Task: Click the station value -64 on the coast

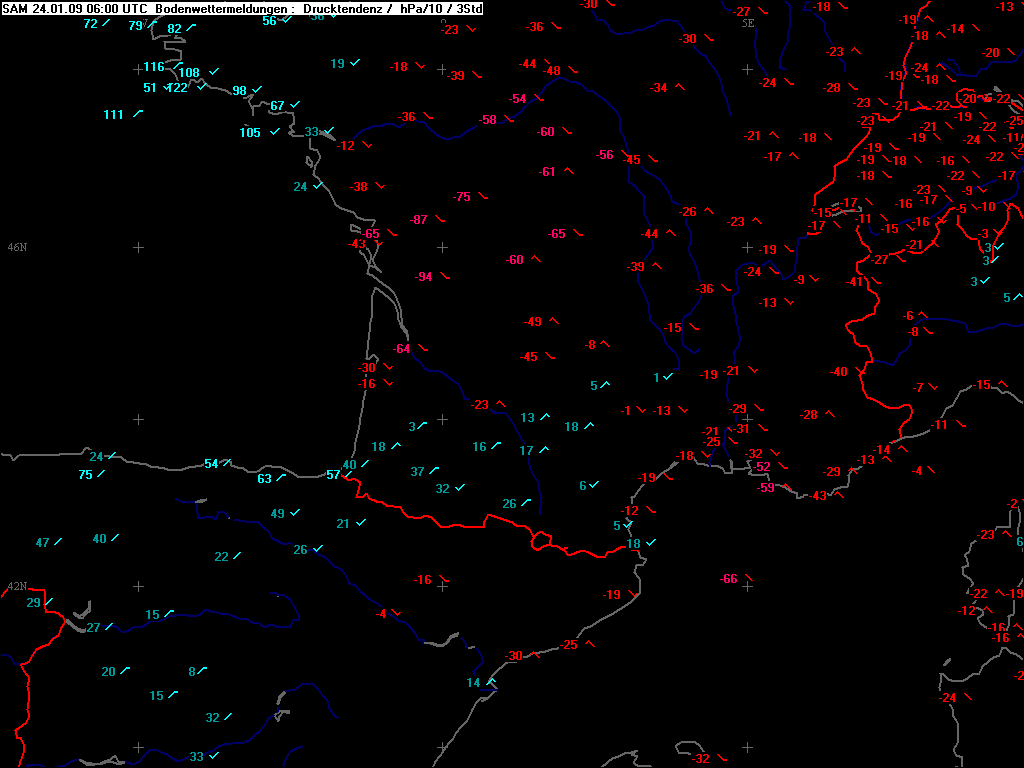Action: click(402, 348)
